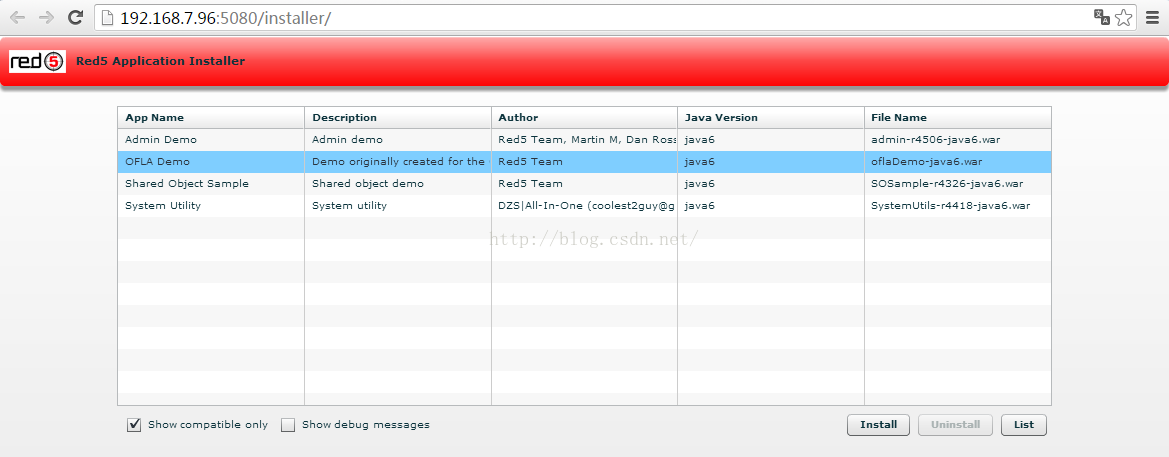Reload the installer page

[x=75, y=17]
